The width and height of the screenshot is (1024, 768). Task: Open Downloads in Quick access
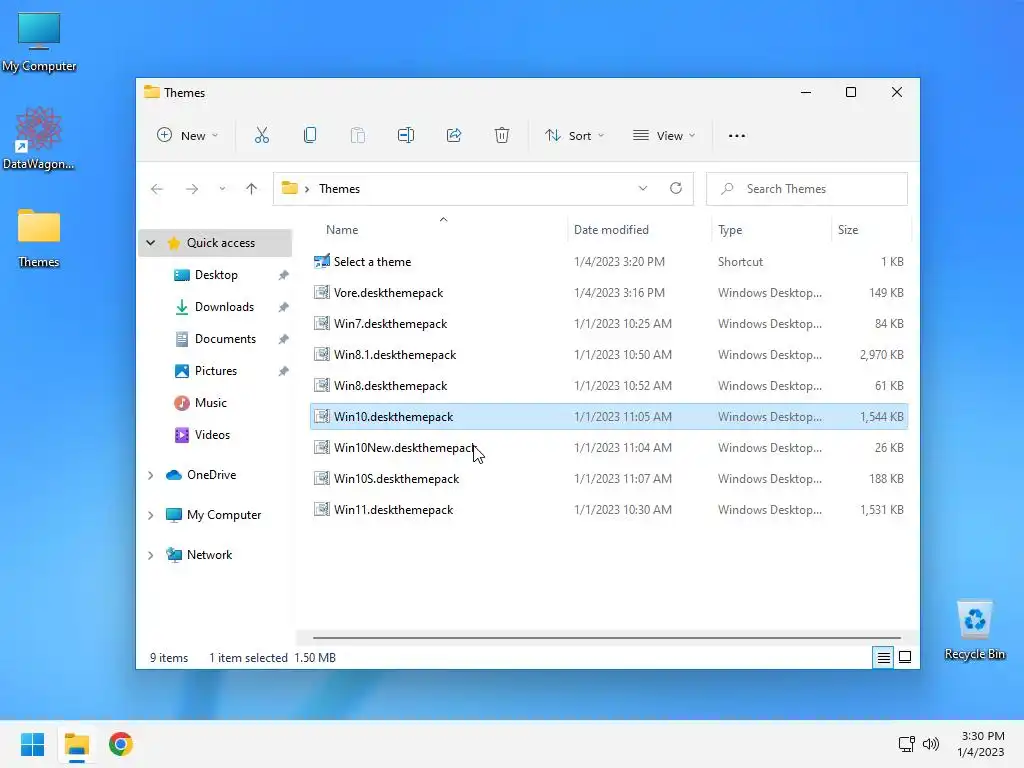(224, 307)
